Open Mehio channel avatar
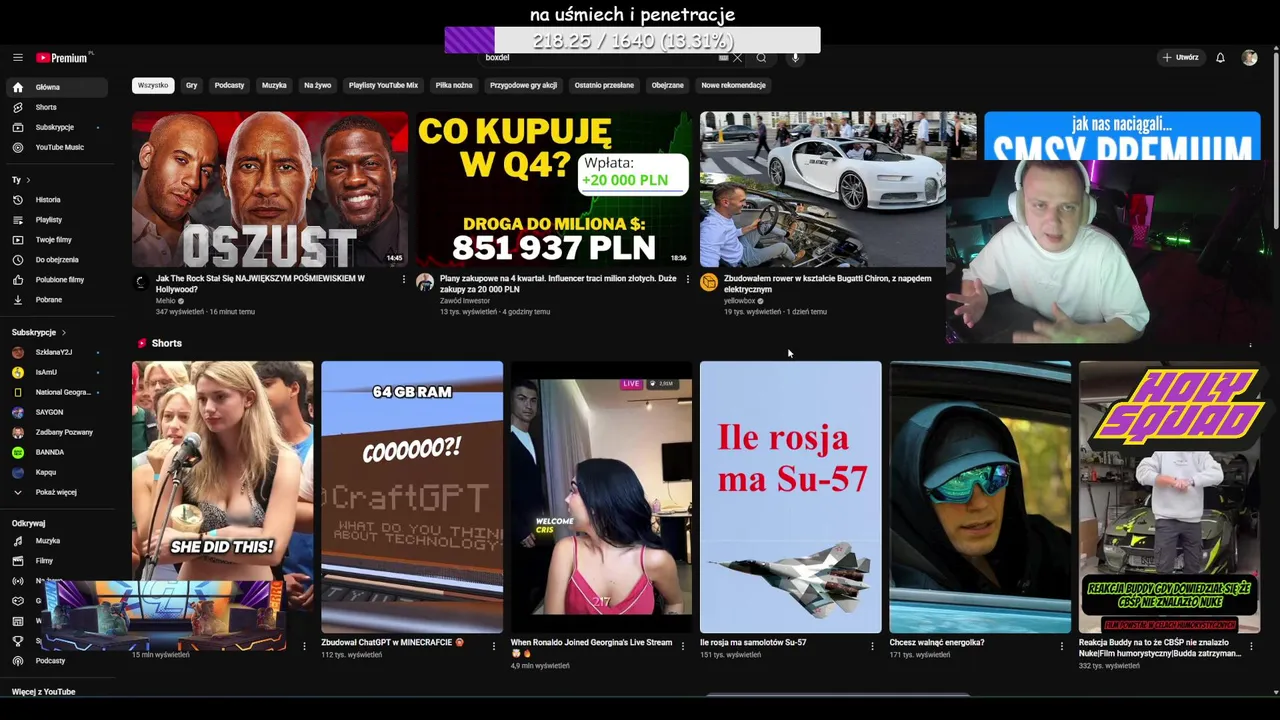This screenshot has width=1280, height=720. tap(141, 282)
